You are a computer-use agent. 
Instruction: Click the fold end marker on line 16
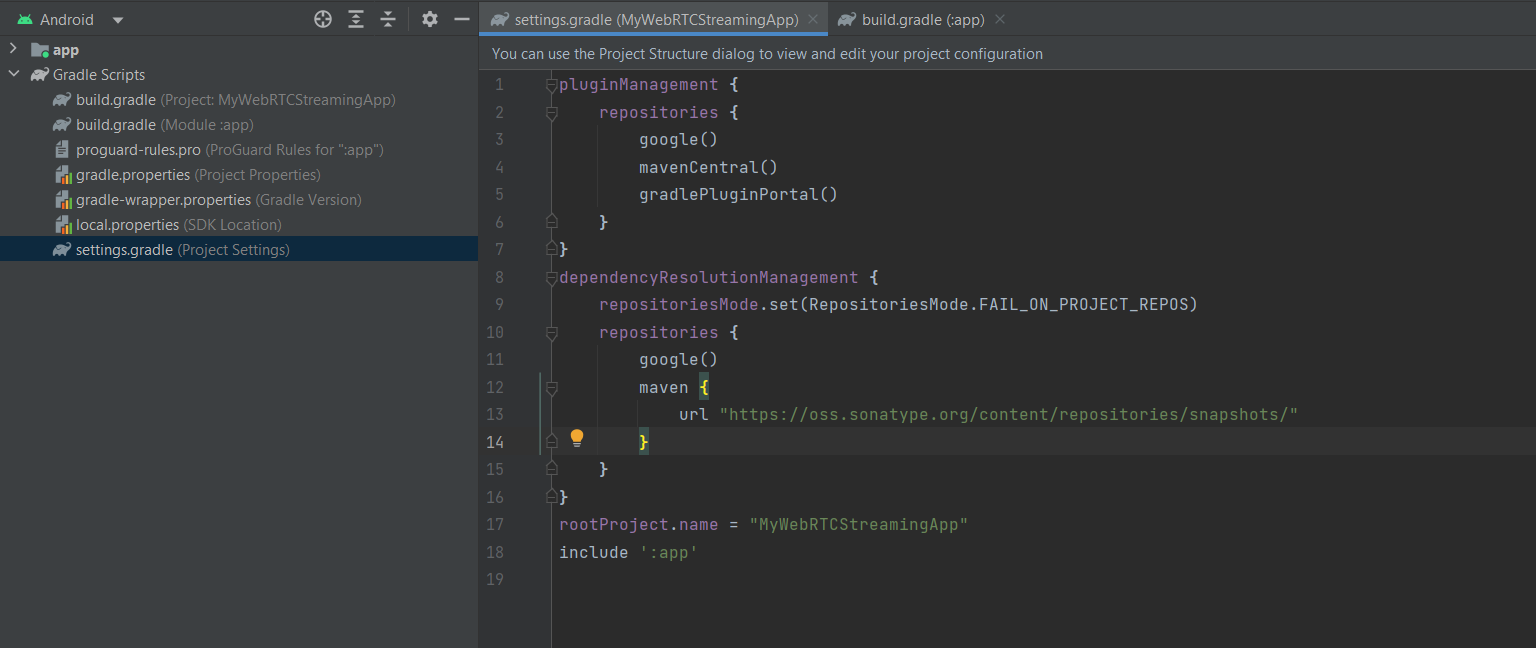point(551,495)
